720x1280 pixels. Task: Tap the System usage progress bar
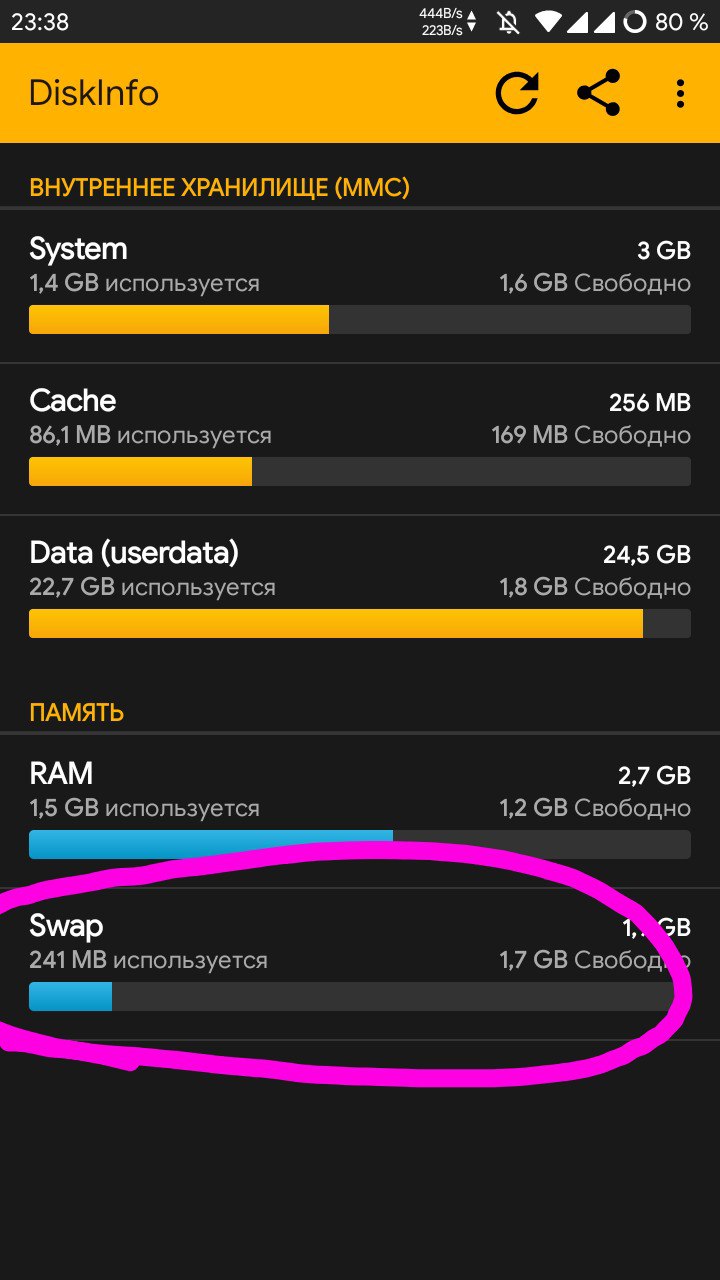360,320
